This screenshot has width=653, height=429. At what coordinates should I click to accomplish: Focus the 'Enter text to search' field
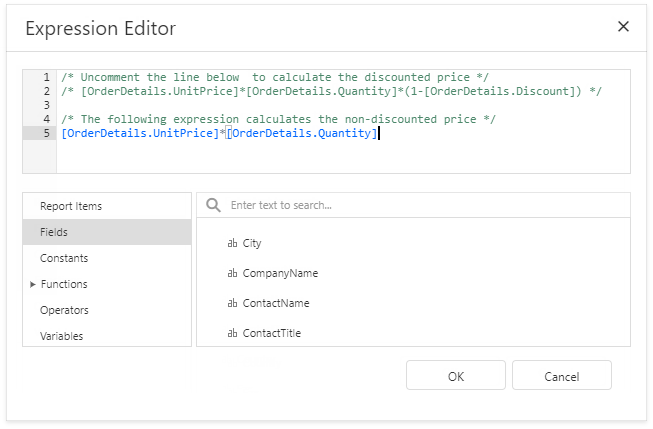(x=420, y=205)
